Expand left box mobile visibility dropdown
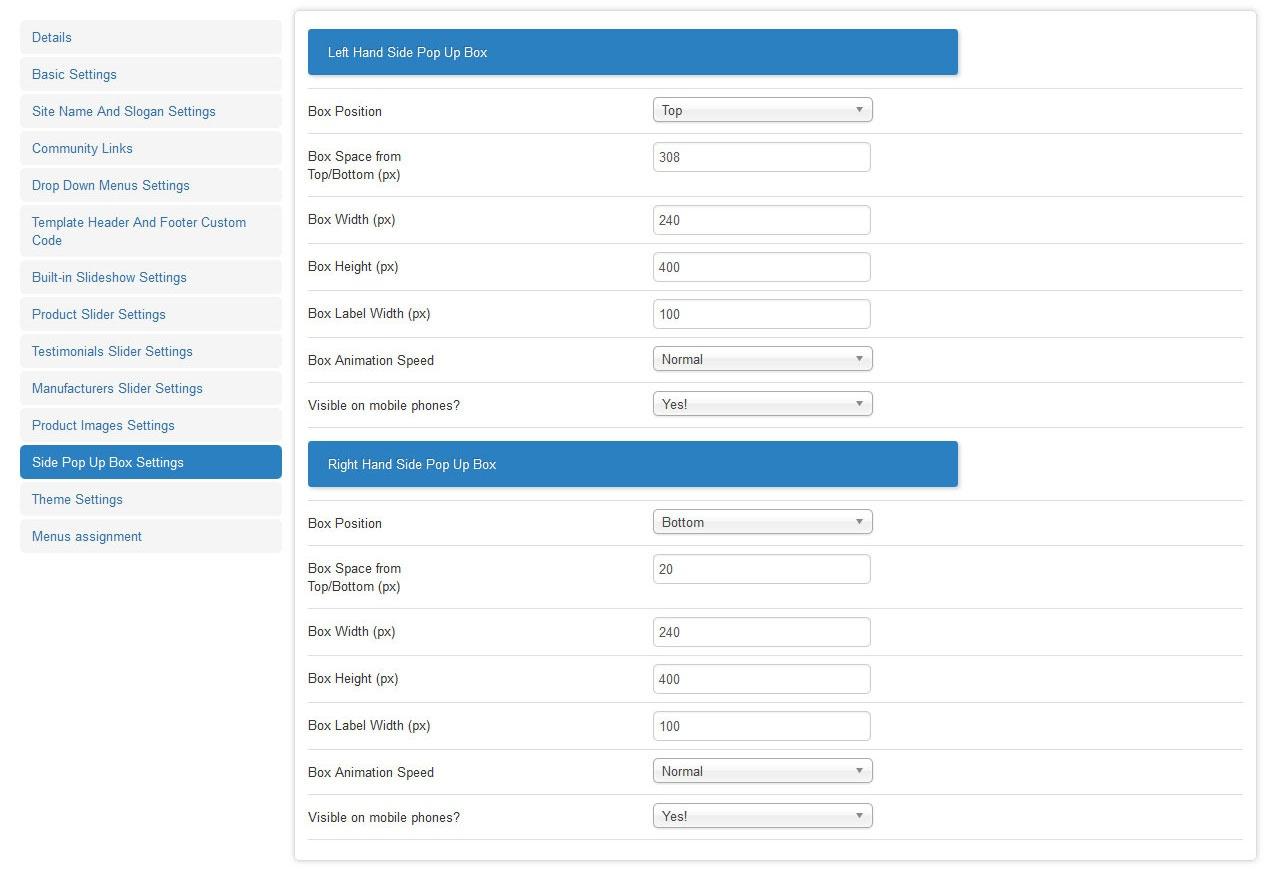Viewport: 1287px width, 884px height. click(x=762, y=404)
